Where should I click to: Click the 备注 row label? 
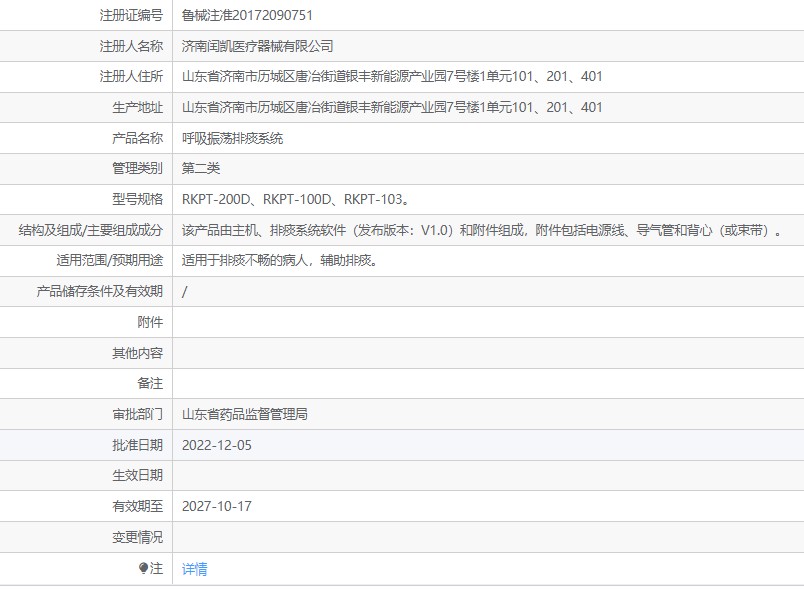pyautogui.click(x=150, y=383)
